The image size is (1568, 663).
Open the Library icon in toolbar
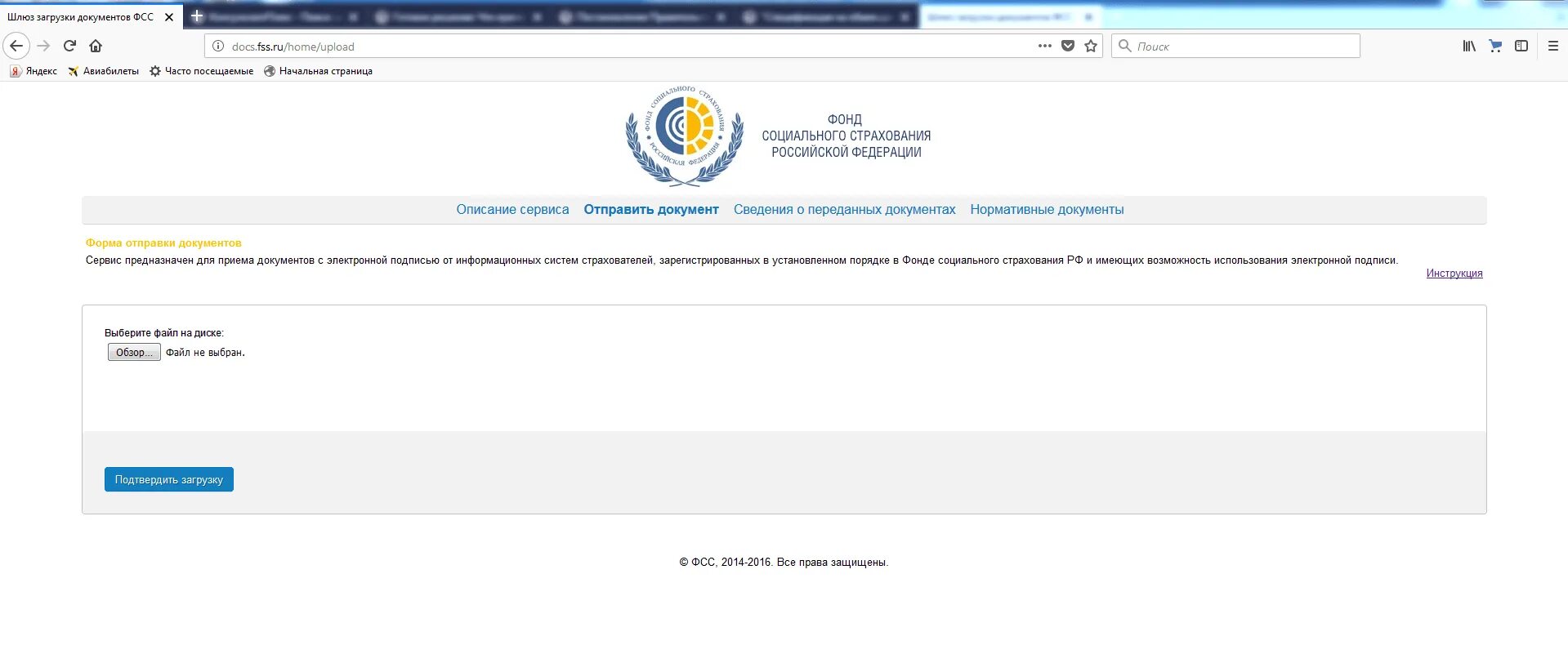[x=1469, y=47]
